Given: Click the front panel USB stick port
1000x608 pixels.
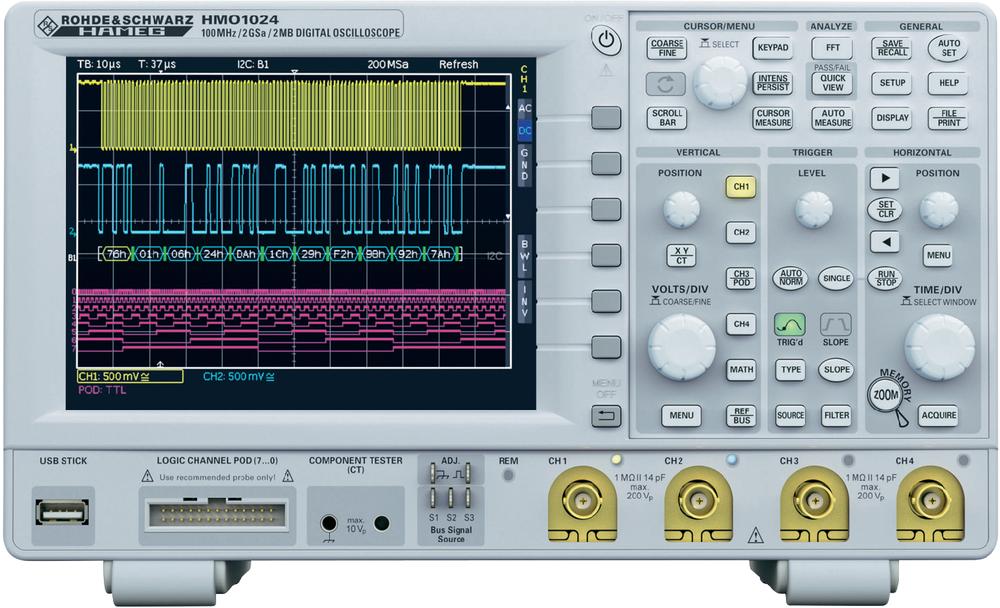Looking at the screenshot, I should click(62, 511).
